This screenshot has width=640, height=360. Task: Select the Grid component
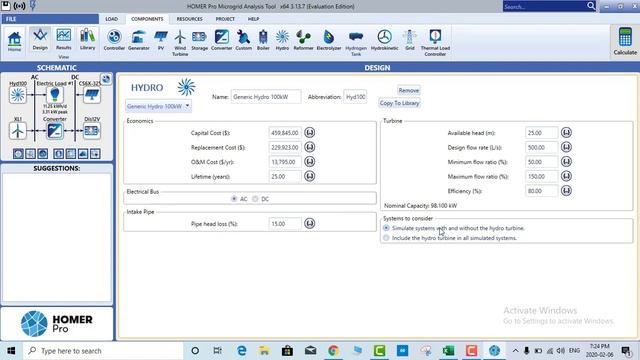(410, 40)
